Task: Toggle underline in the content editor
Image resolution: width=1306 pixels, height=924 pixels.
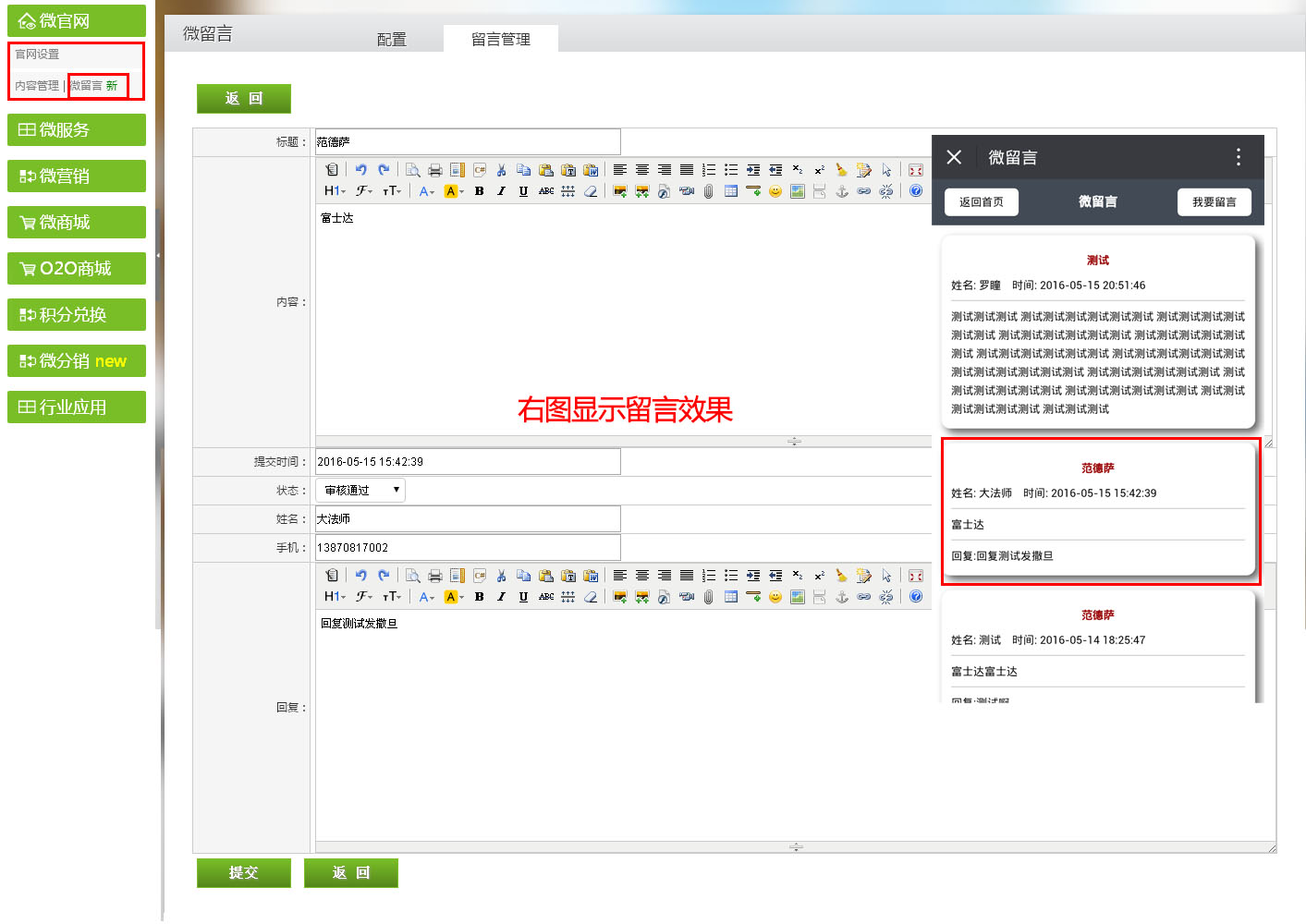Action: coord(523,191)
